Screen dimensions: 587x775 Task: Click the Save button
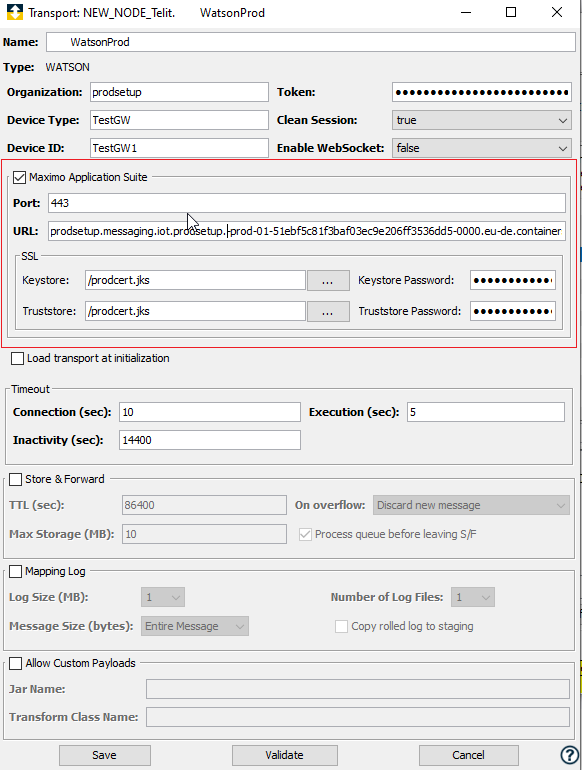coord(105,755)
